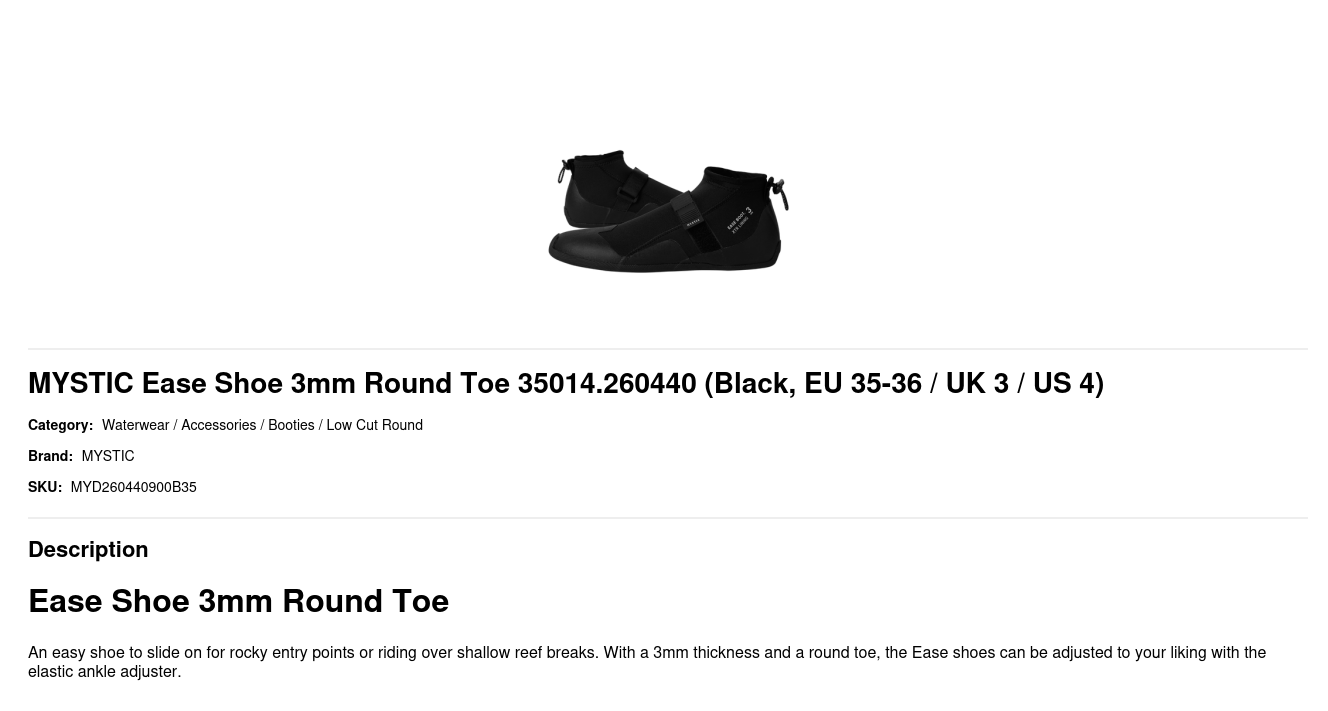Go to the Booties category
1328x711 pixels.
tap(291, 425)
